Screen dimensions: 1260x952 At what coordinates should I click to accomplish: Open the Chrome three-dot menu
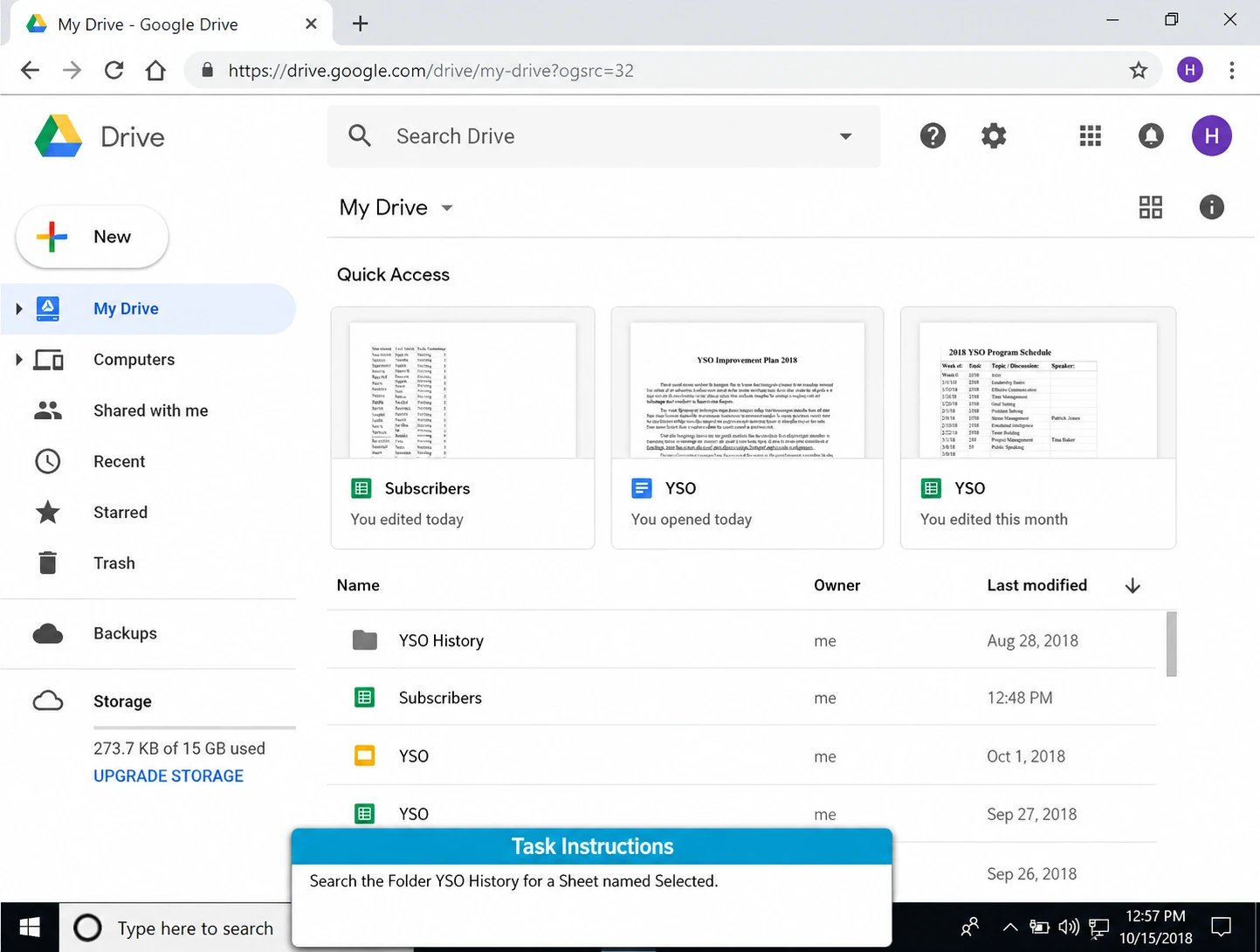1231,70
